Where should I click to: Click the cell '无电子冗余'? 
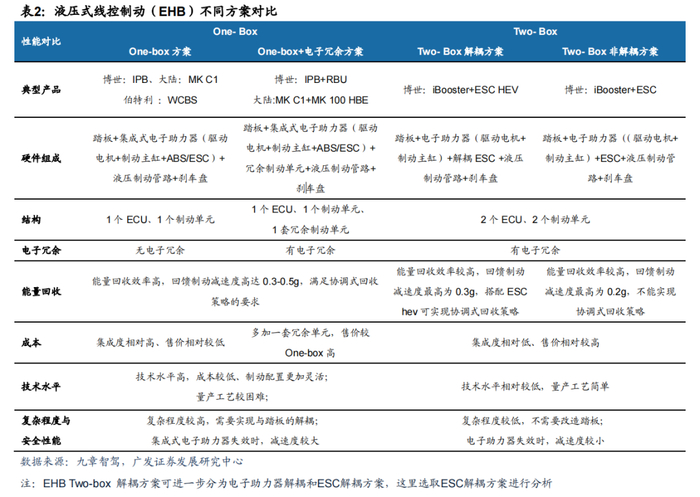coord(160,251)
